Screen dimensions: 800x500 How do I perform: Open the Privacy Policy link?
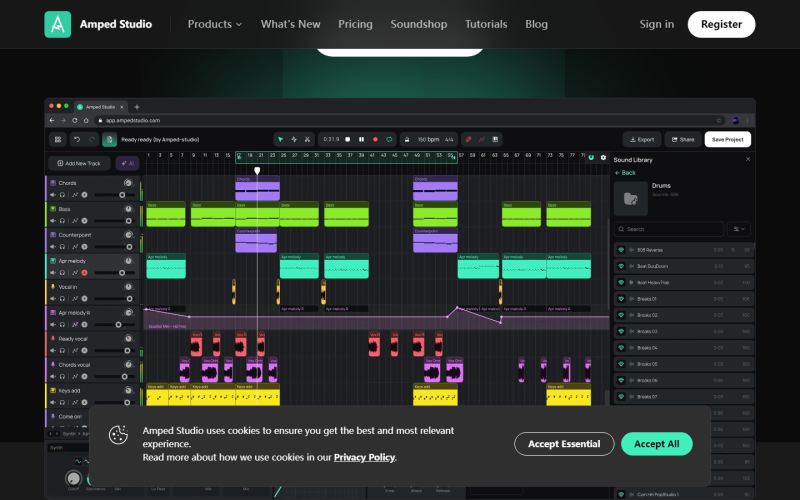coord(364,457)
